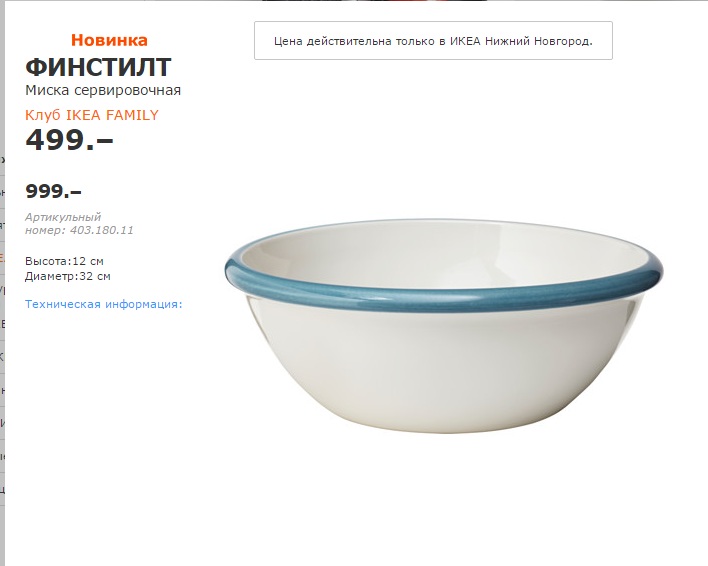The height and width of the screenshot is (566, 708).
Task: Click the Нижний Новгород price notice box
Action: pyautogui.click(x=433, y=41)
